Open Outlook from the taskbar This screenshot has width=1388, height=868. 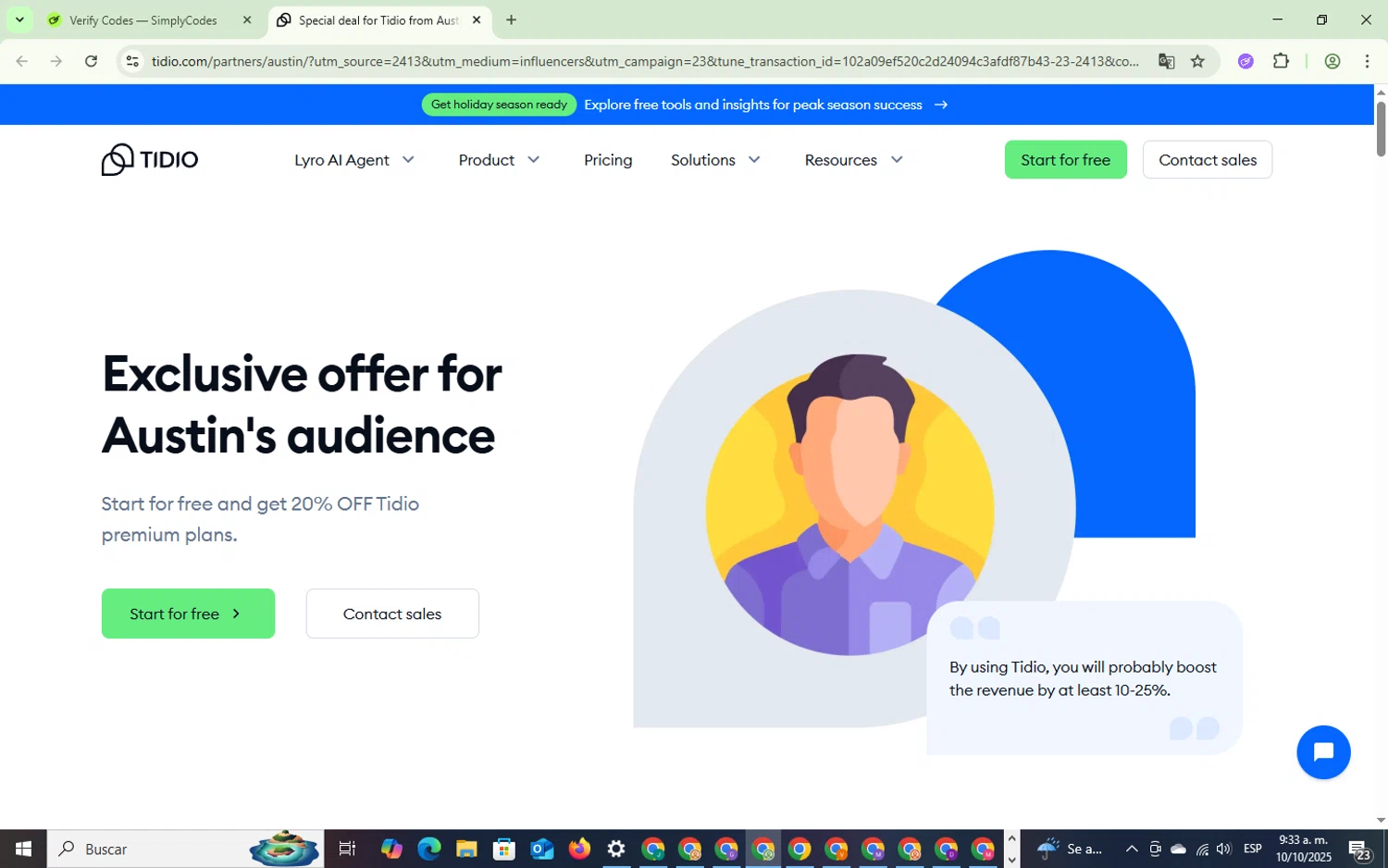click(542, 849)
